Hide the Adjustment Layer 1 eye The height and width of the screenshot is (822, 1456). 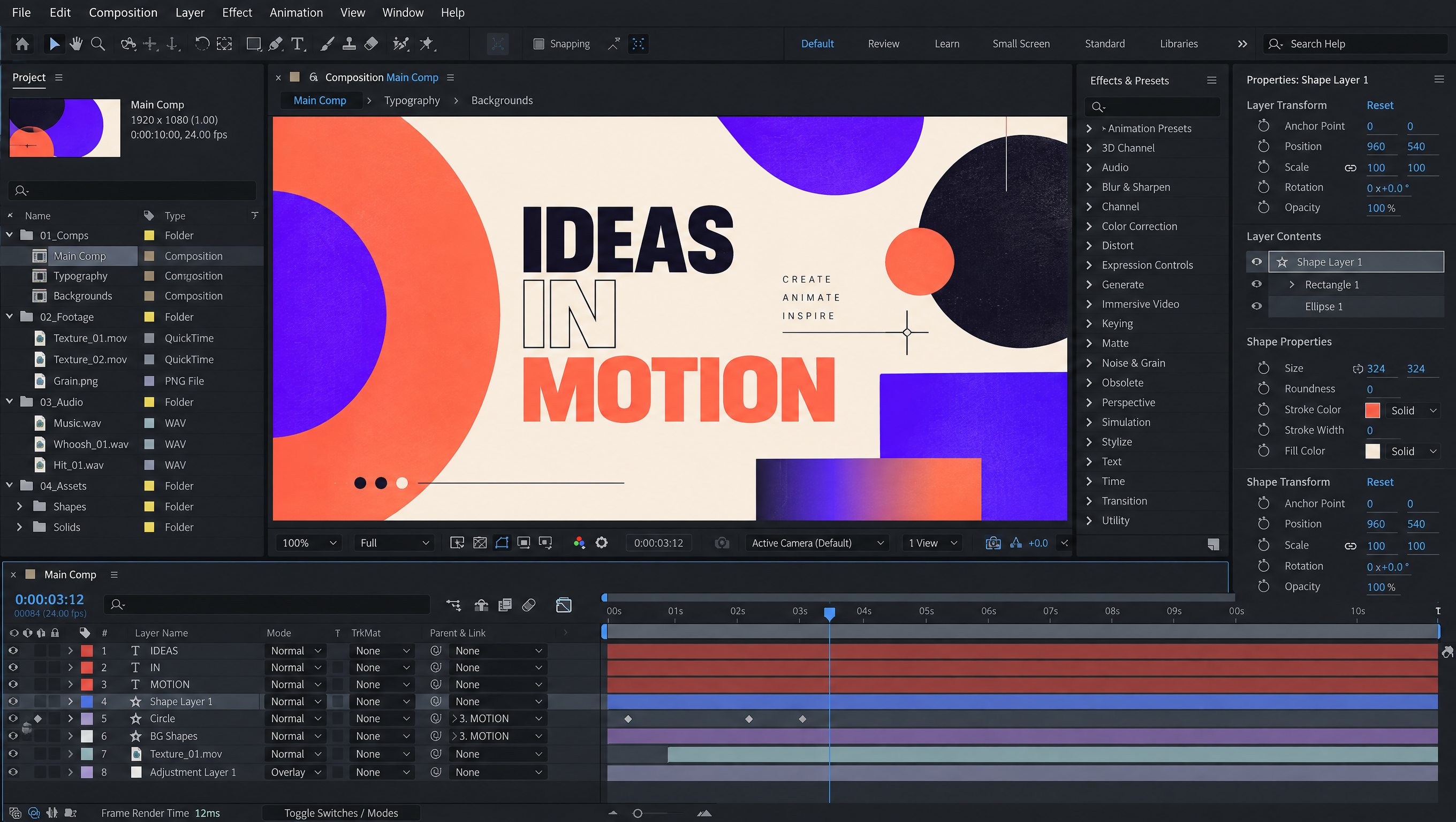(x=13, y=772)
